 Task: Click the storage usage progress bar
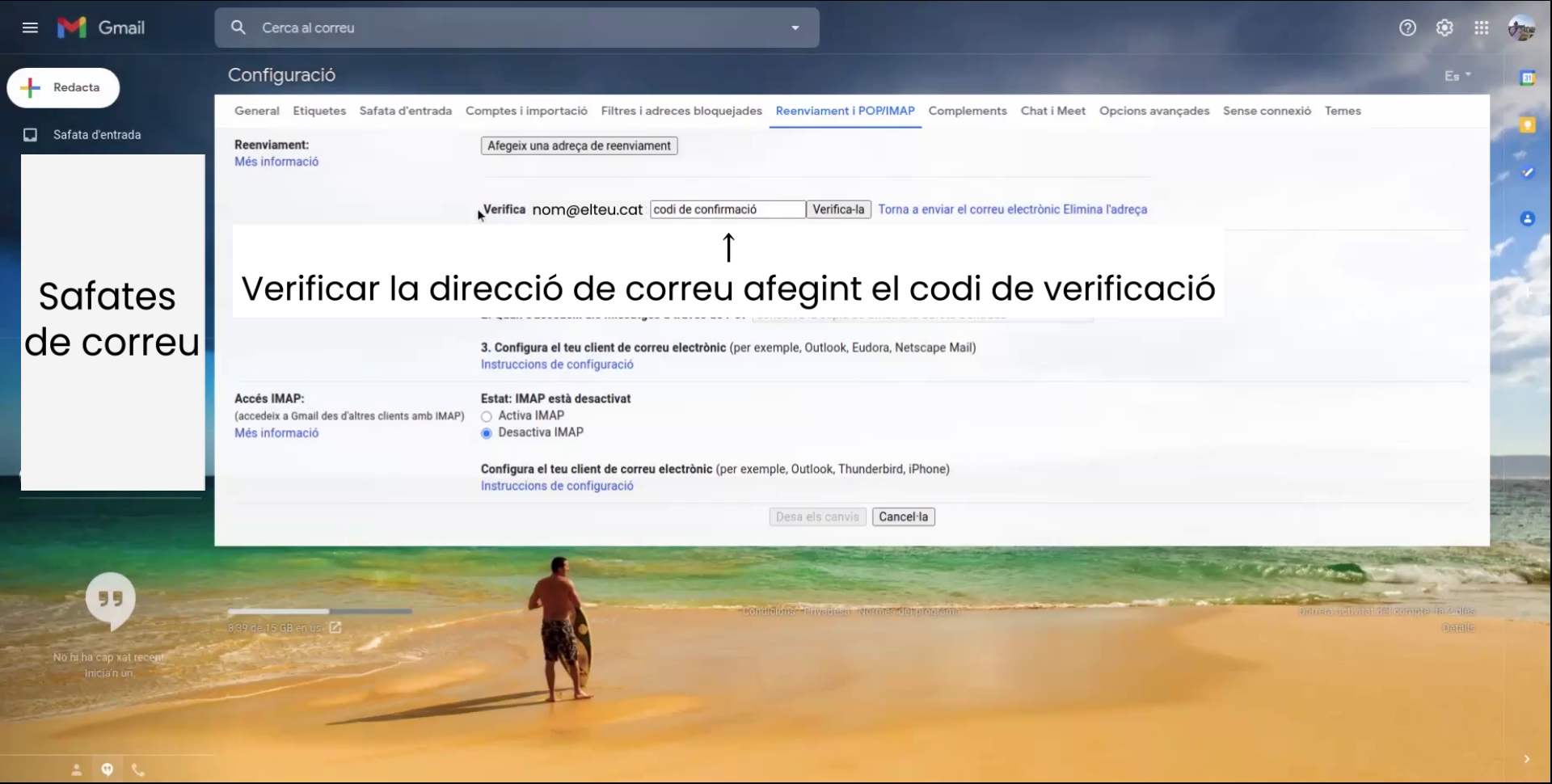click(319, 612)
